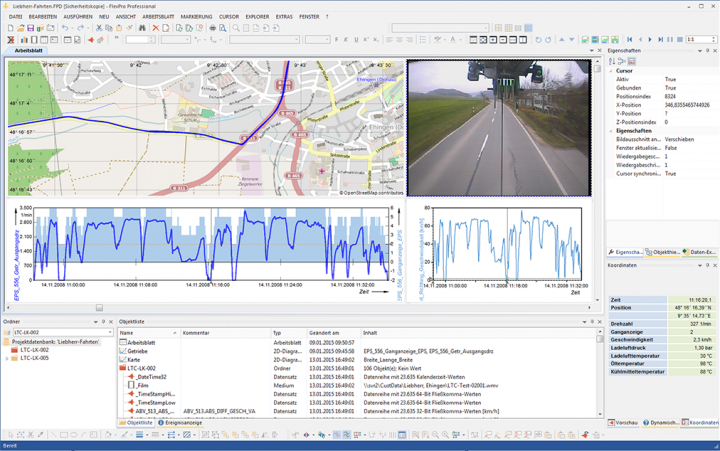Open the print preview icon

click(x=223, y=28)
